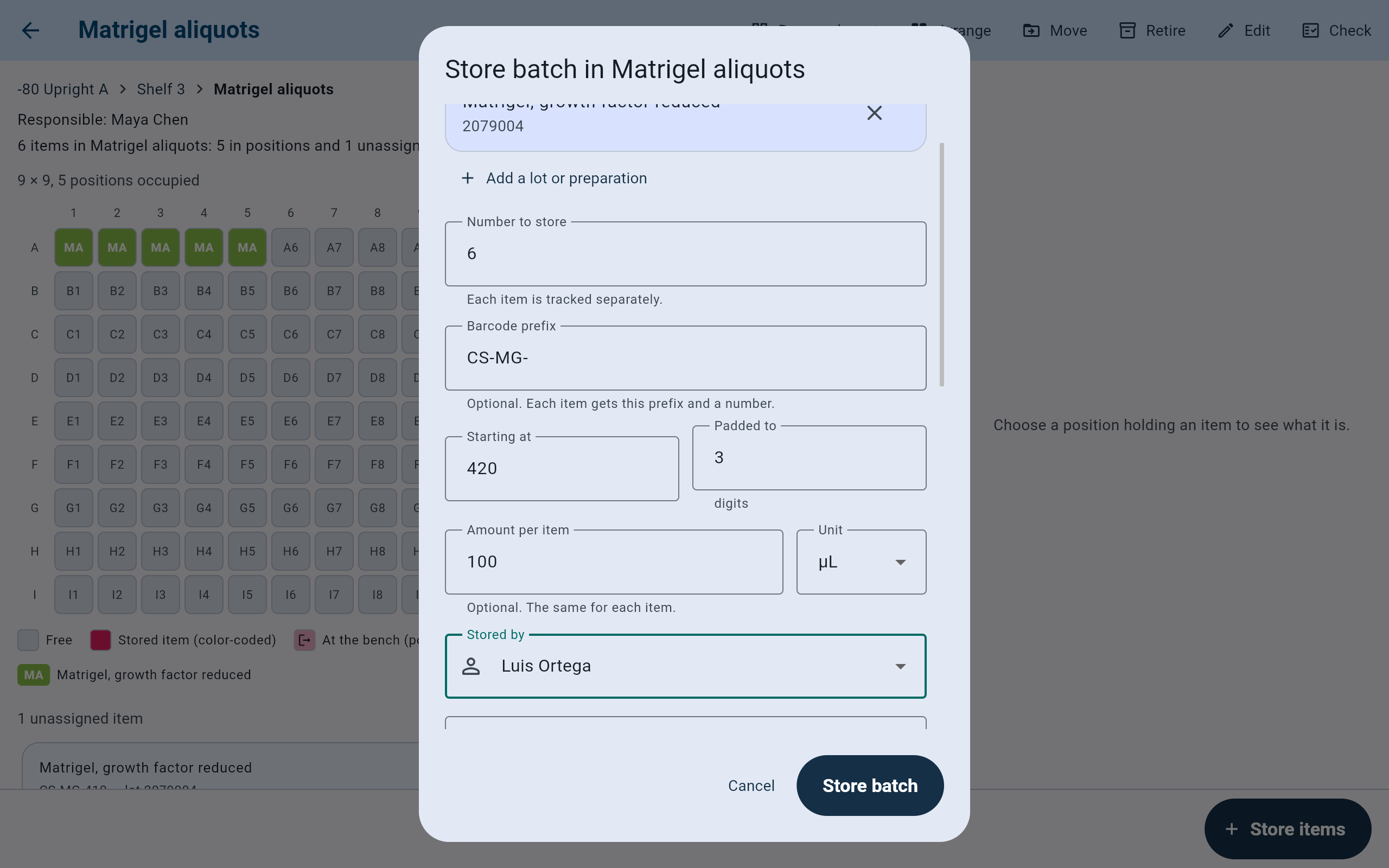Image resolution: width=1389 pixels, height=868 pixels.
Task: Select occupied position A3 in grid
Action: click(160, 247)
